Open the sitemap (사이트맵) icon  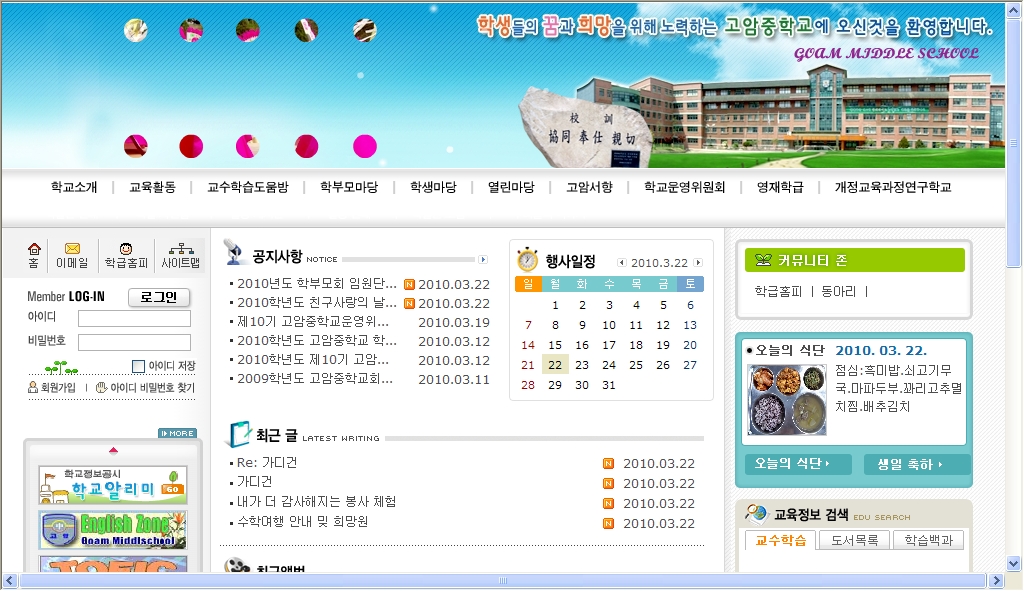[x=181, y=249]
